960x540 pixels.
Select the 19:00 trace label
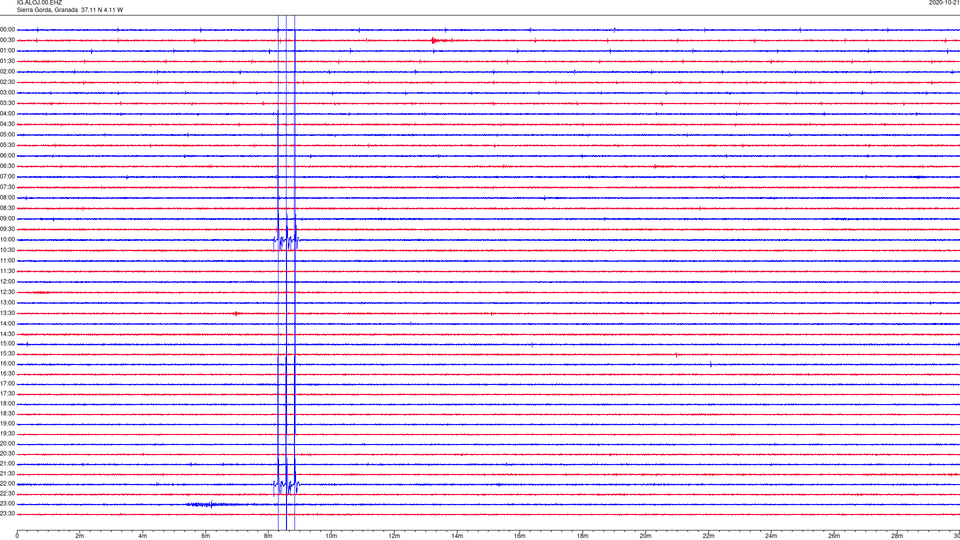click(8, 424)
